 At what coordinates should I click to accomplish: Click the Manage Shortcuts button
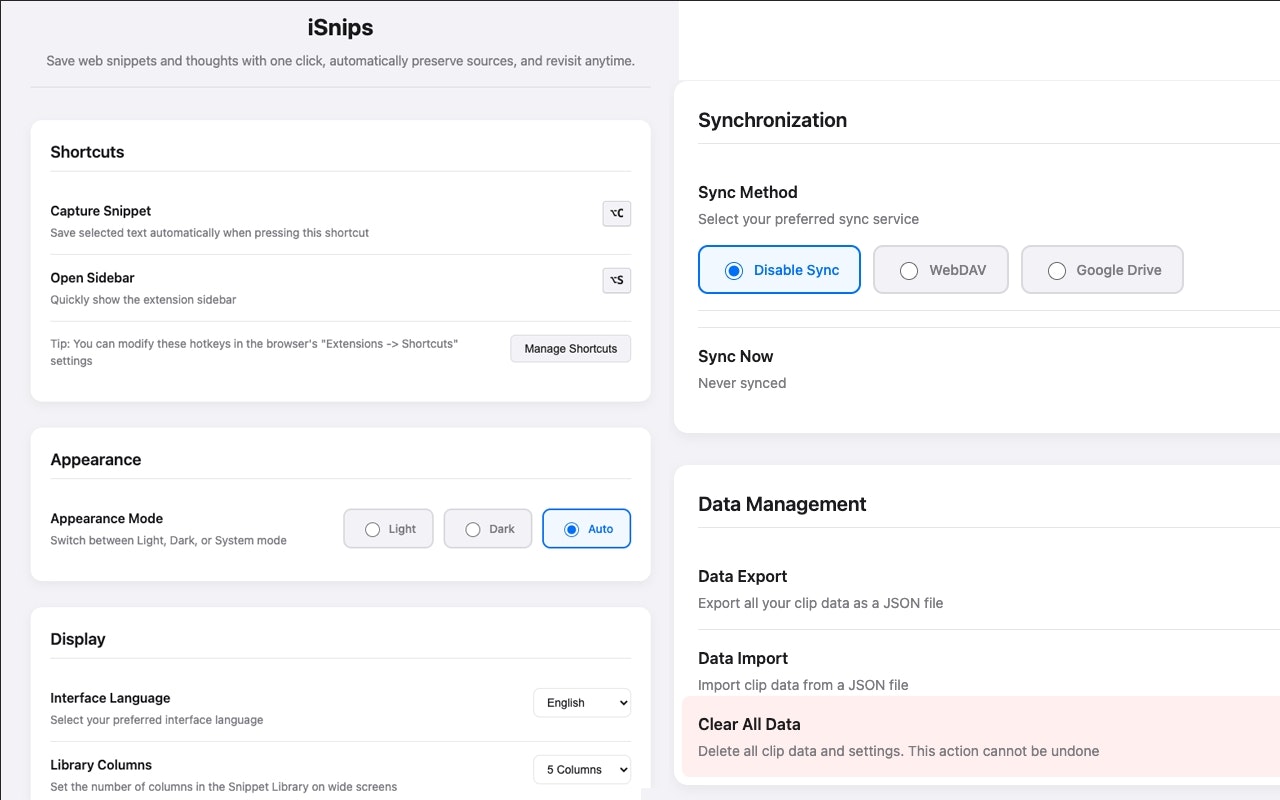570,348
